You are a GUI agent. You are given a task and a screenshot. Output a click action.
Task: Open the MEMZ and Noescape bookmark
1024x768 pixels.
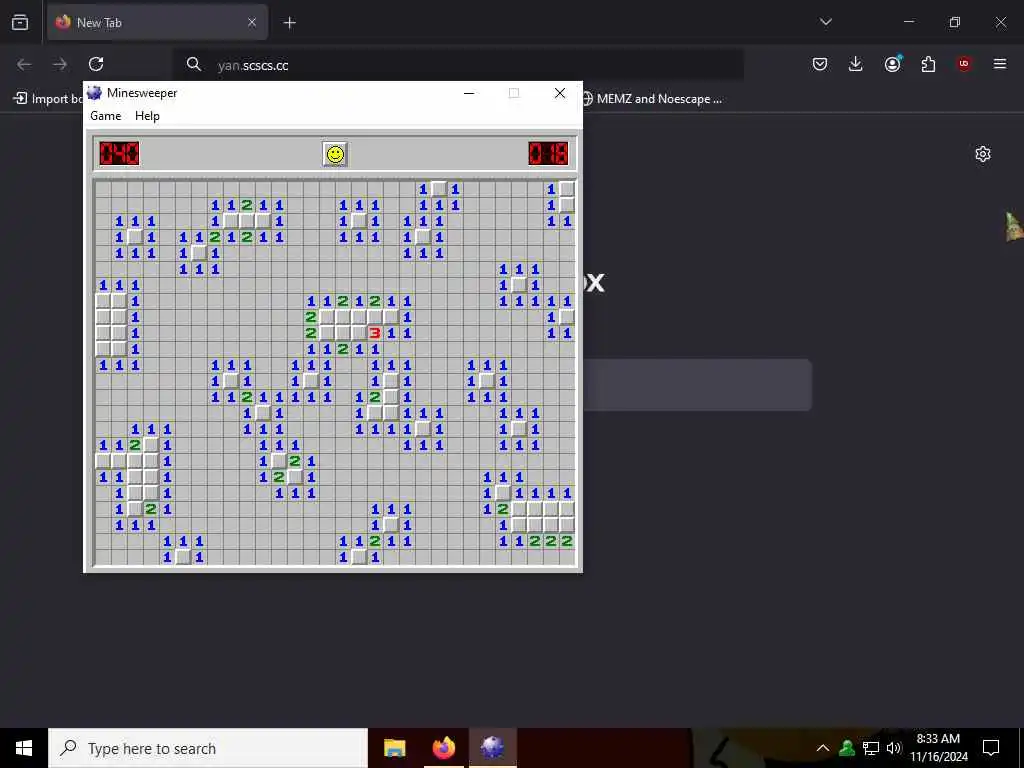click(652, 99)
